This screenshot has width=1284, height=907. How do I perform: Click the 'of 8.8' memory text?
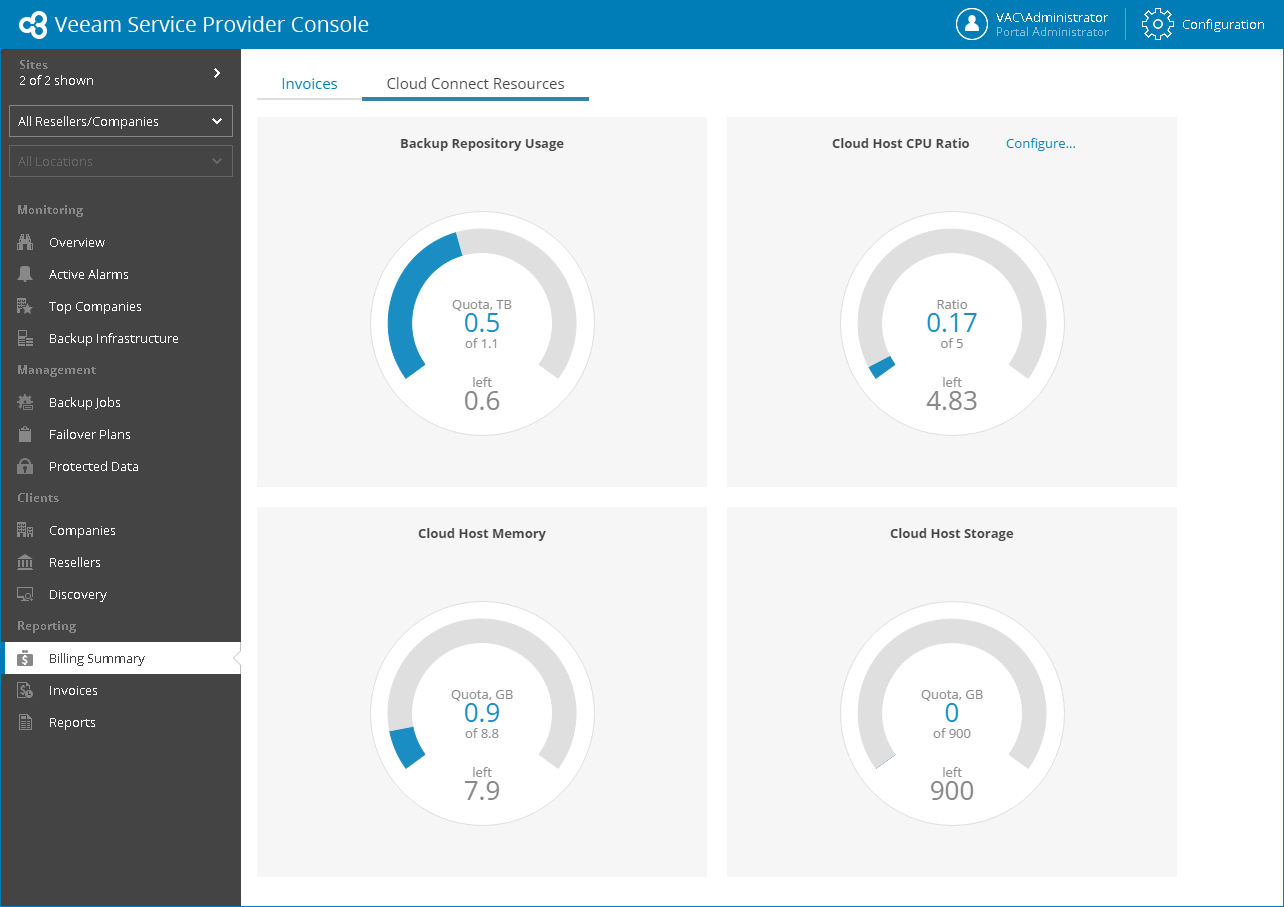tap(482, 733)
